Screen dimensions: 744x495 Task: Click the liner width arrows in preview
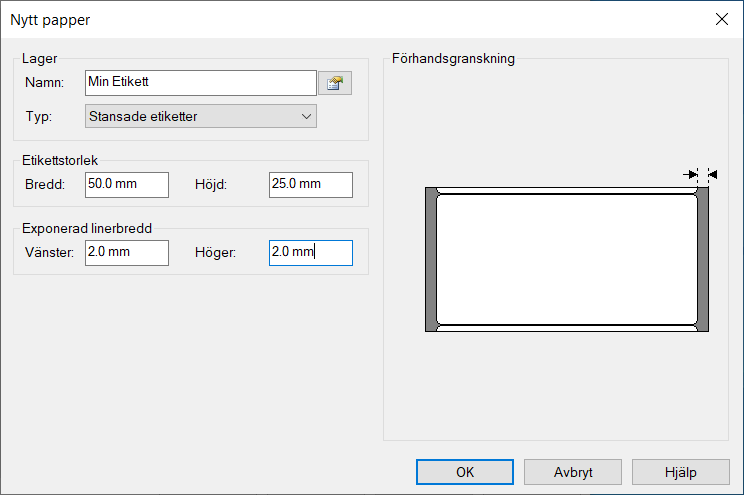point(701,174)
